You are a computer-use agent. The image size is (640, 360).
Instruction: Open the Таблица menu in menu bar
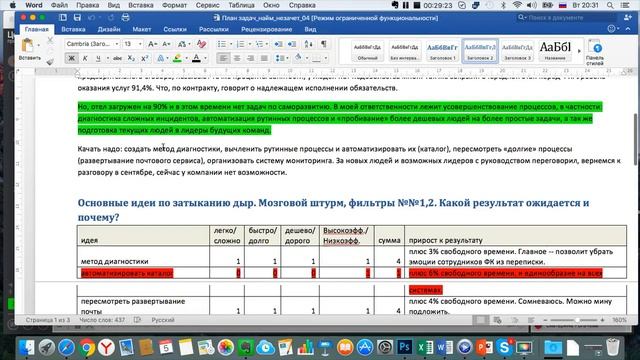click(241, 5)
